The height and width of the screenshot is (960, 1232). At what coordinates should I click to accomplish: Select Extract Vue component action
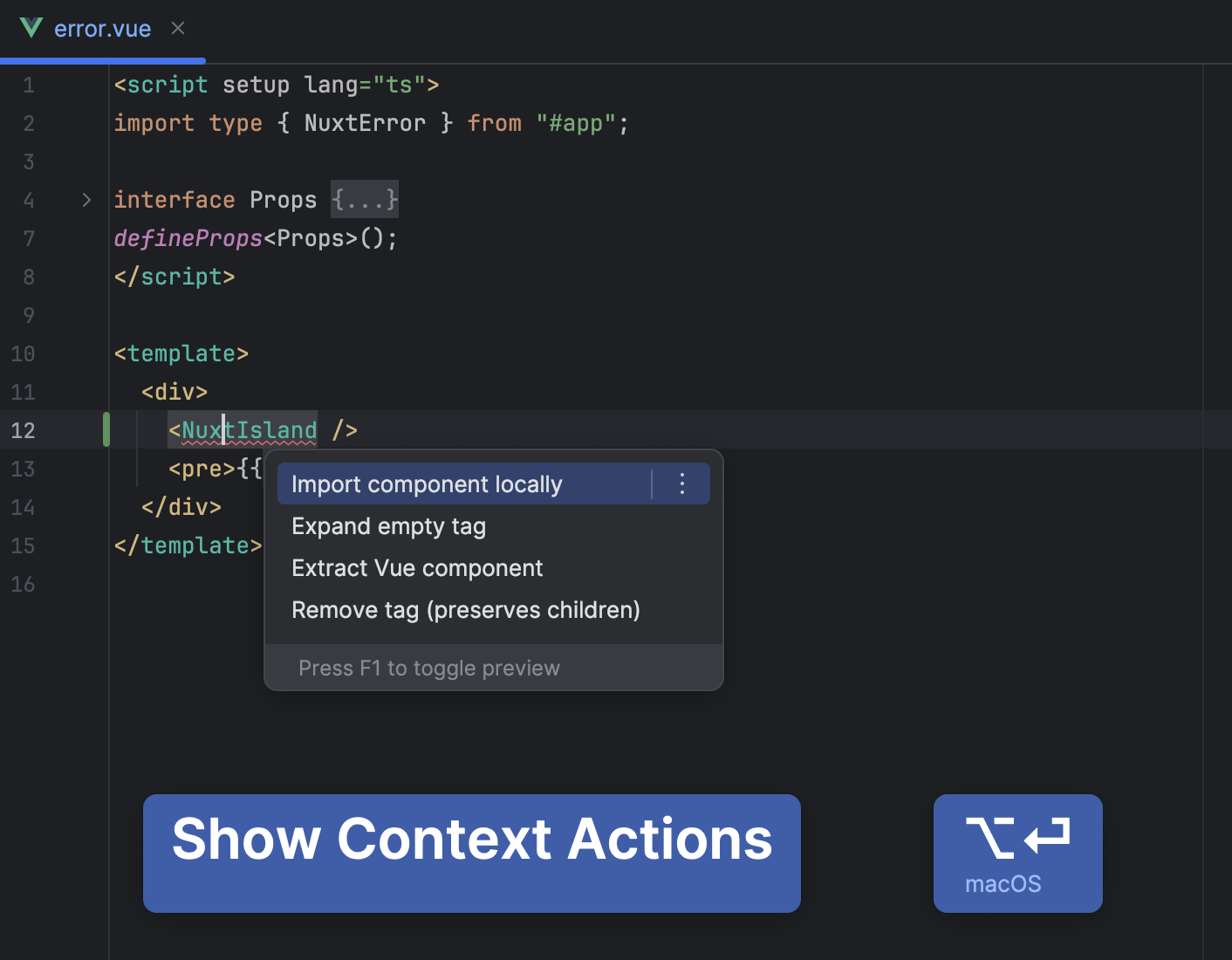(417, 567)
